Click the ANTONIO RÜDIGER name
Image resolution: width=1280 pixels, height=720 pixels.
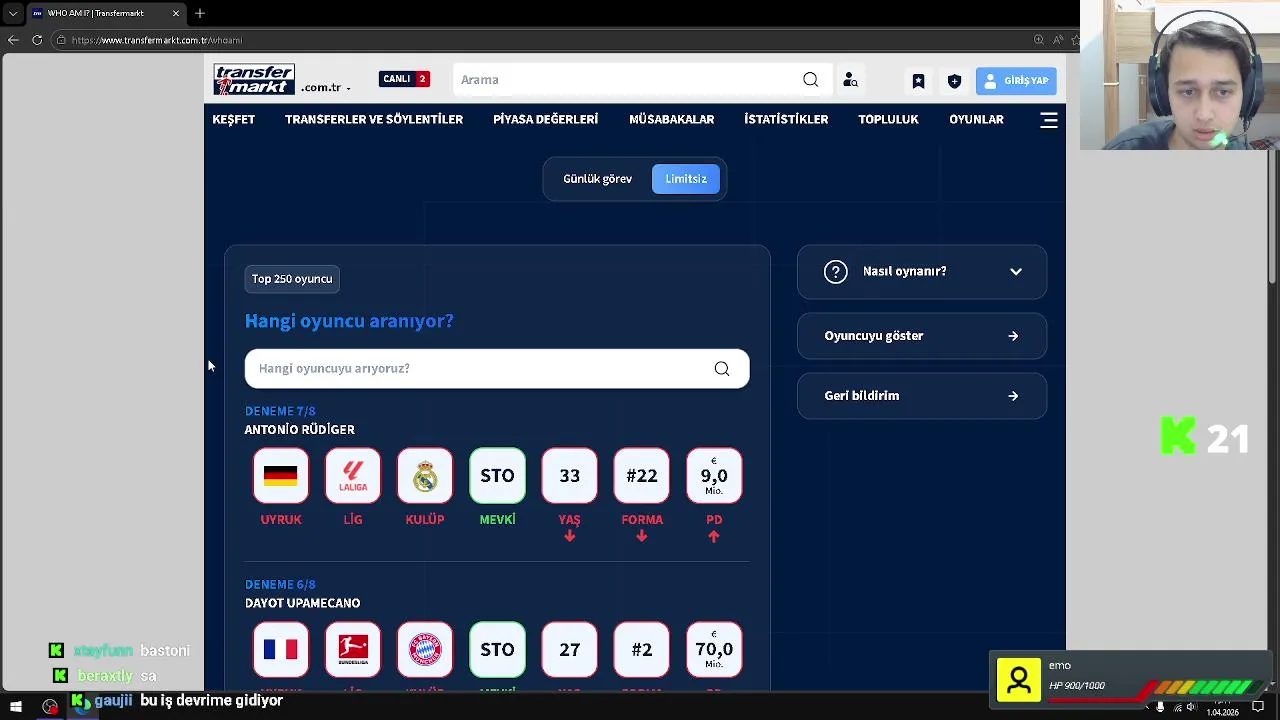pyautogui.click(x=300, y=430)
